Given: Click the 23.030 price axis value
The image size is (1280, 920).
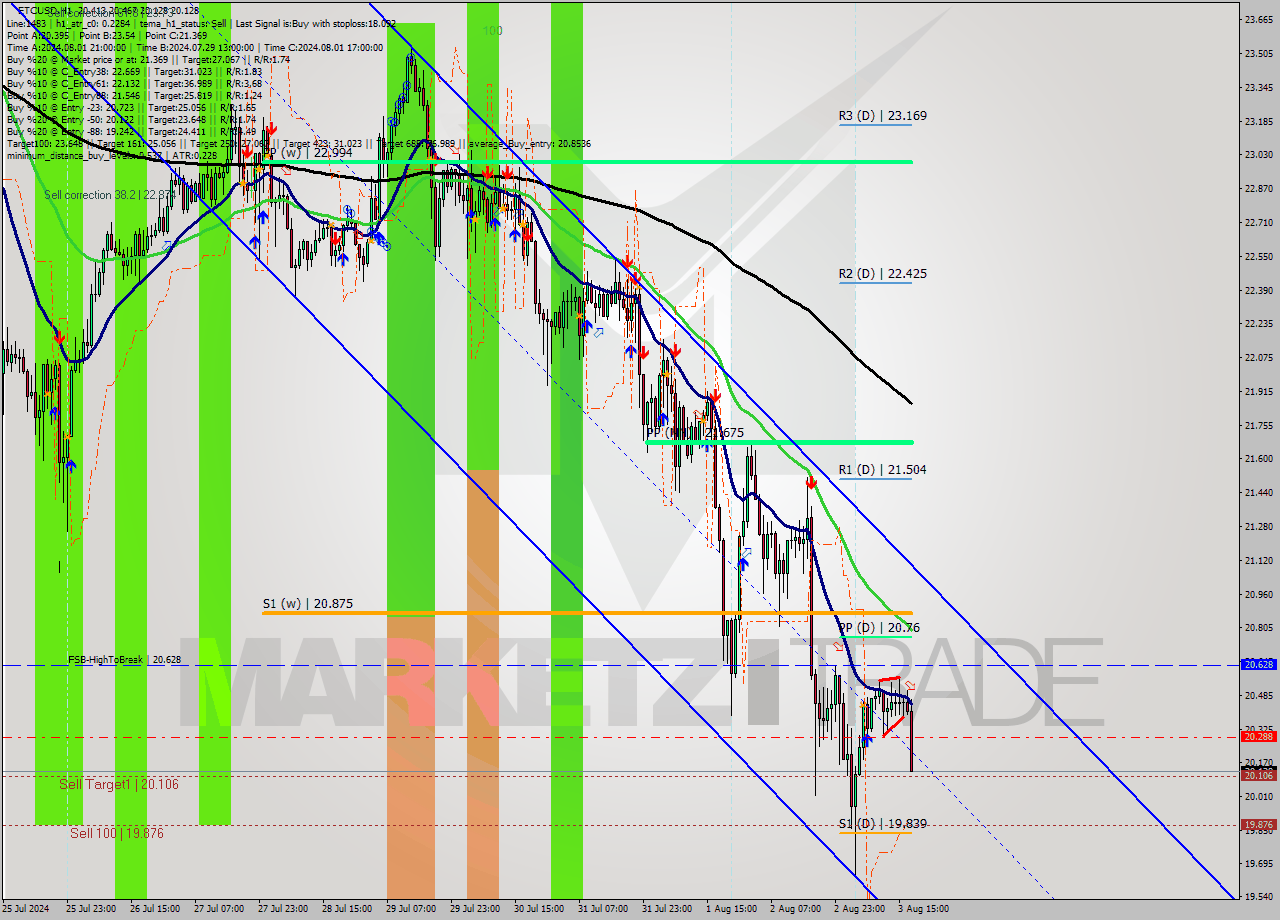Looking at the screenshot, I should pos(1258,154).
